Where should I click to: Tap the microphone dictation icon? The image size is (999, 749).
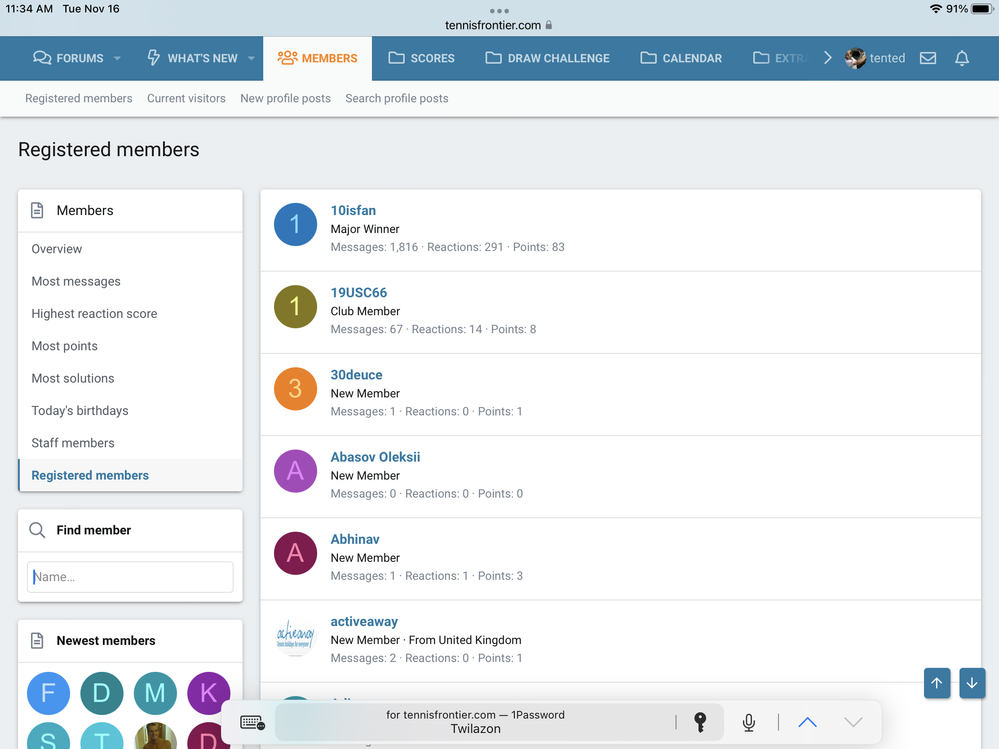coord(748,722)
